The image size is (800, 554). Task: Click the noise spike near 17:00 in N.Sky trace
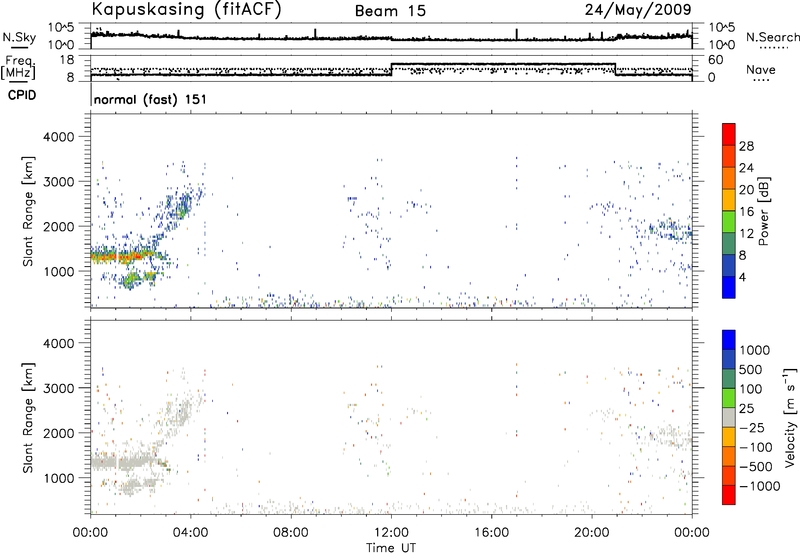(516, 34)
